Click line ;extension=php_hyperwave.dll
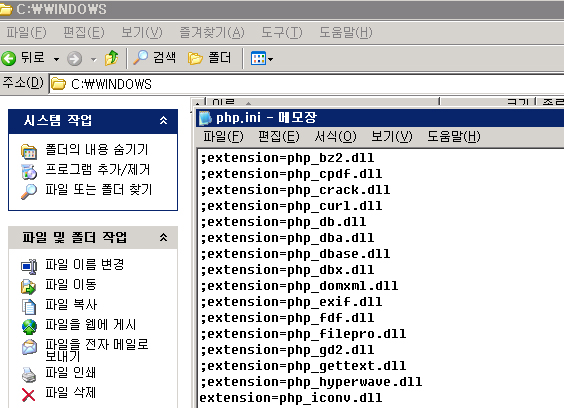This screenshot has height=408, width=564. click(x=311, y=382)
